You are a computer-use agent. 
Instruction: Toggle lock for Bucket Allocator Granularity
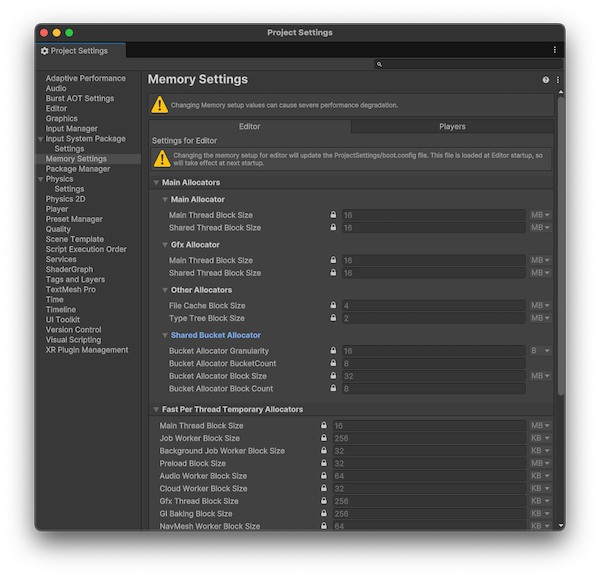click(x=334, y=351)
